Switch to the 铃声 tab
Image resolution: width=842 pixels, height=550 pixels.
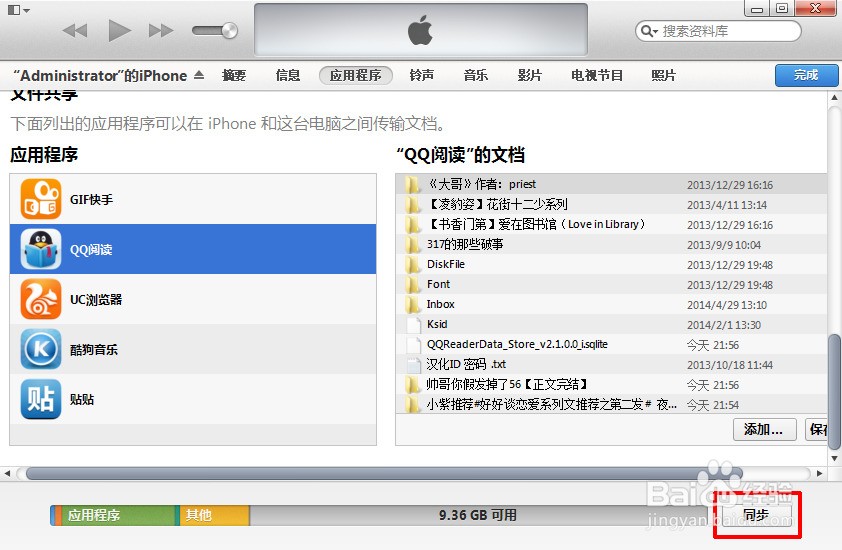422,75
